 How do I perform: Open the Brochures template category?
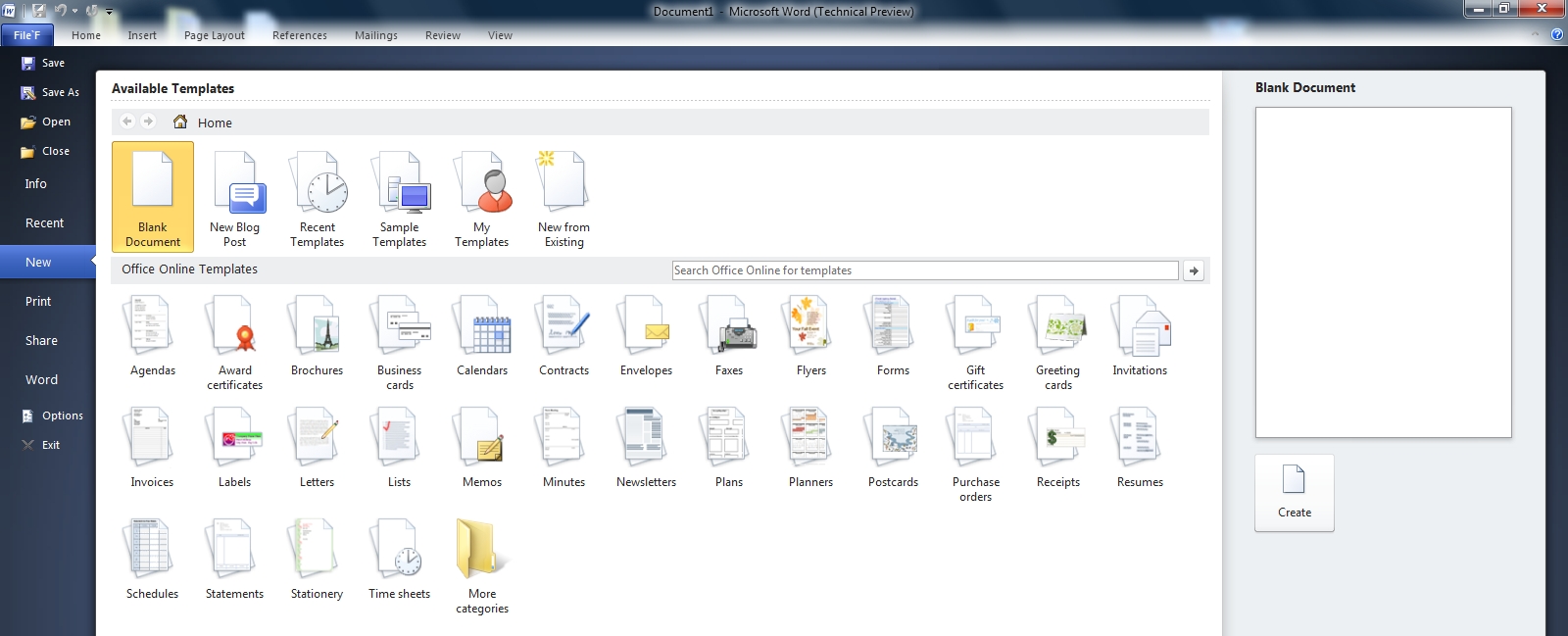click(x=318, y=338)
